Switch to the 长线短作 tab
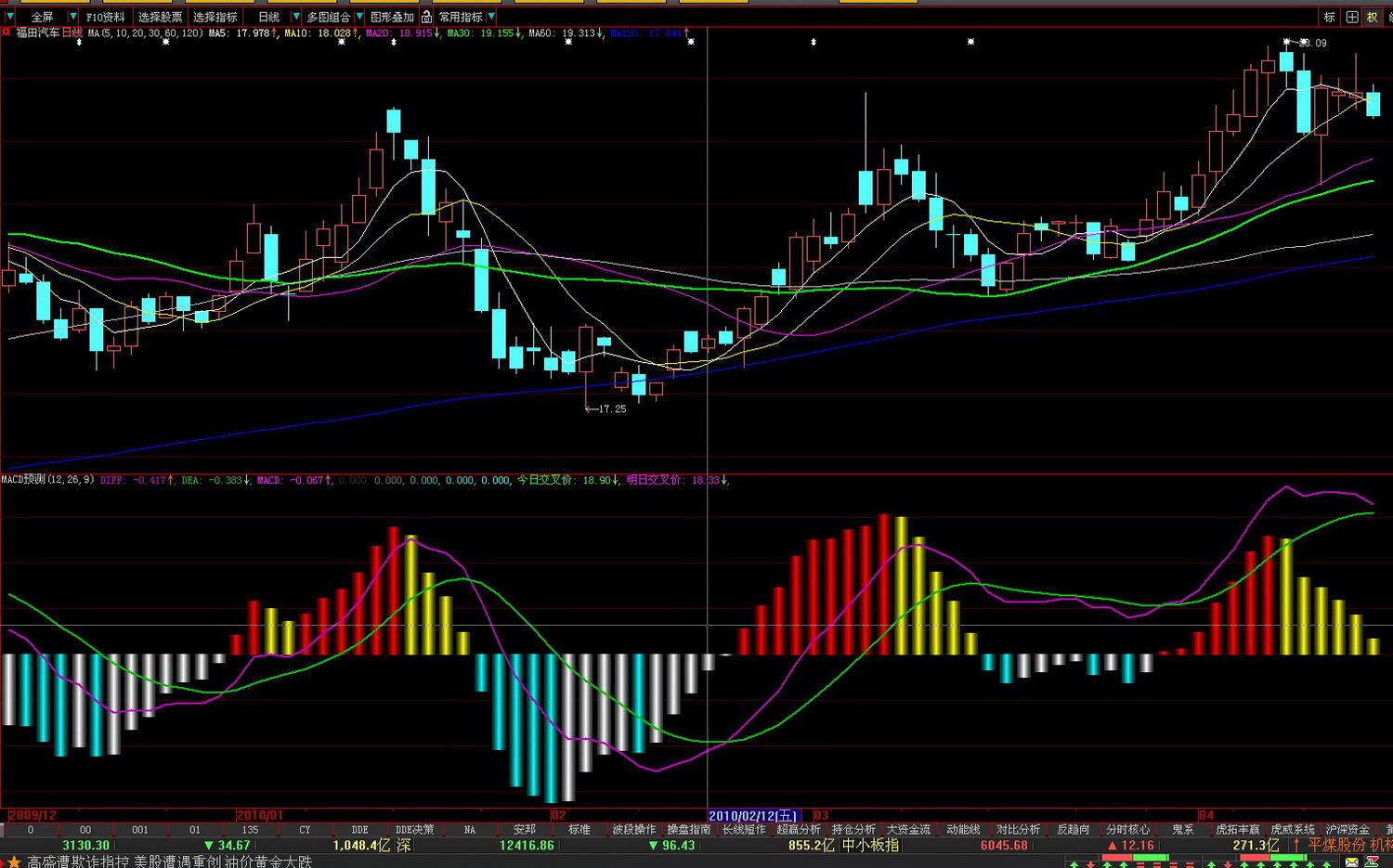This screenshot has height=868, width=1393. tap(743, 830)
